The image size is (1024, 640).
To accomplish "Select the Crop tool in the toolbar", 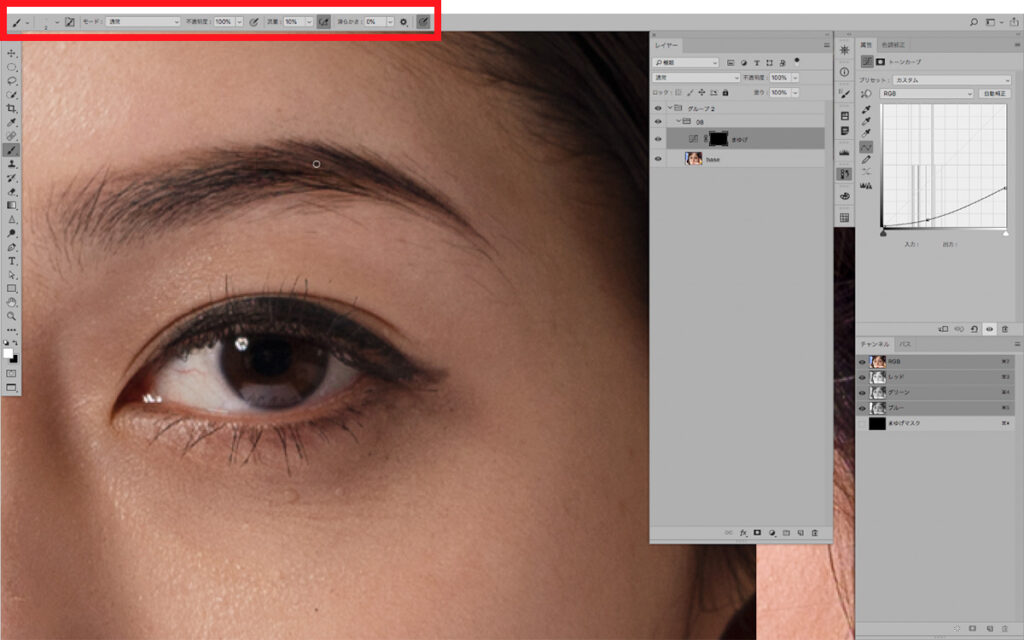I will pyautogui.click(x=12, y=108).
